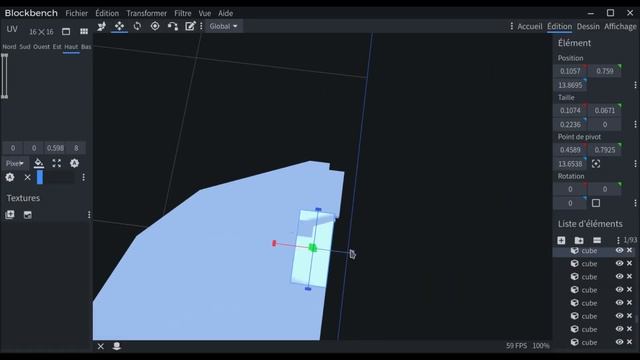Hide the highlighted cube using its eye
This screenshot has width=640, height=360.
click(x=619, y=250)
